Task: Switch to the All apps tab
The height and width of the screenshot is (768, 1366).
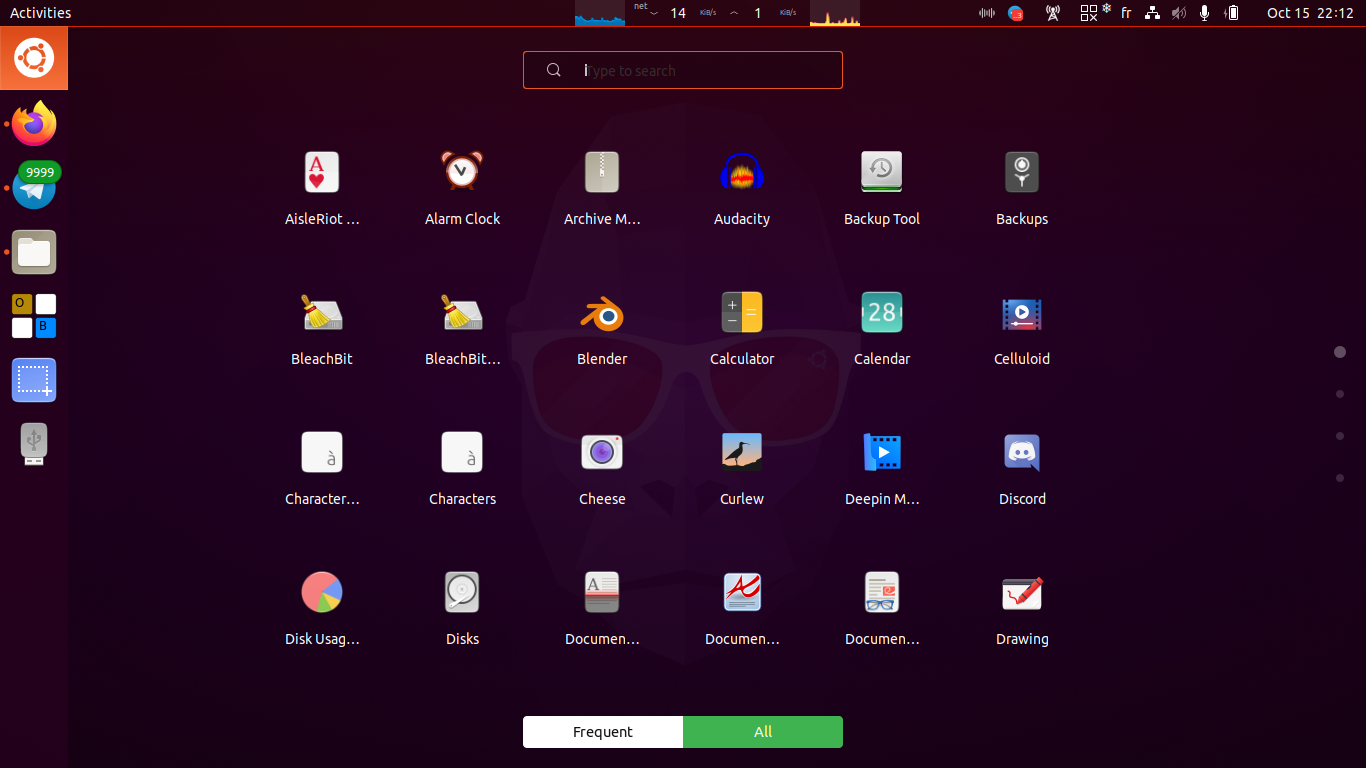Action: click(763, 732)
